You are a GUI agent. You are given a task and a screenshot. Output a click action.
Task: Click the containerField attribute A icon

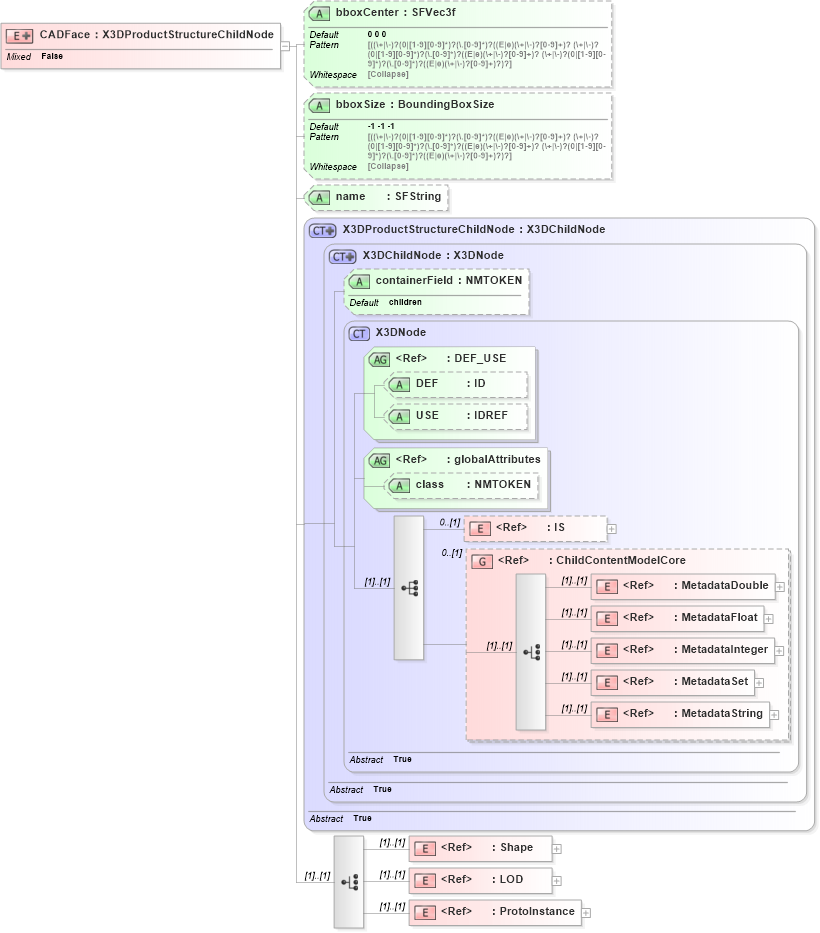[359, 282]
